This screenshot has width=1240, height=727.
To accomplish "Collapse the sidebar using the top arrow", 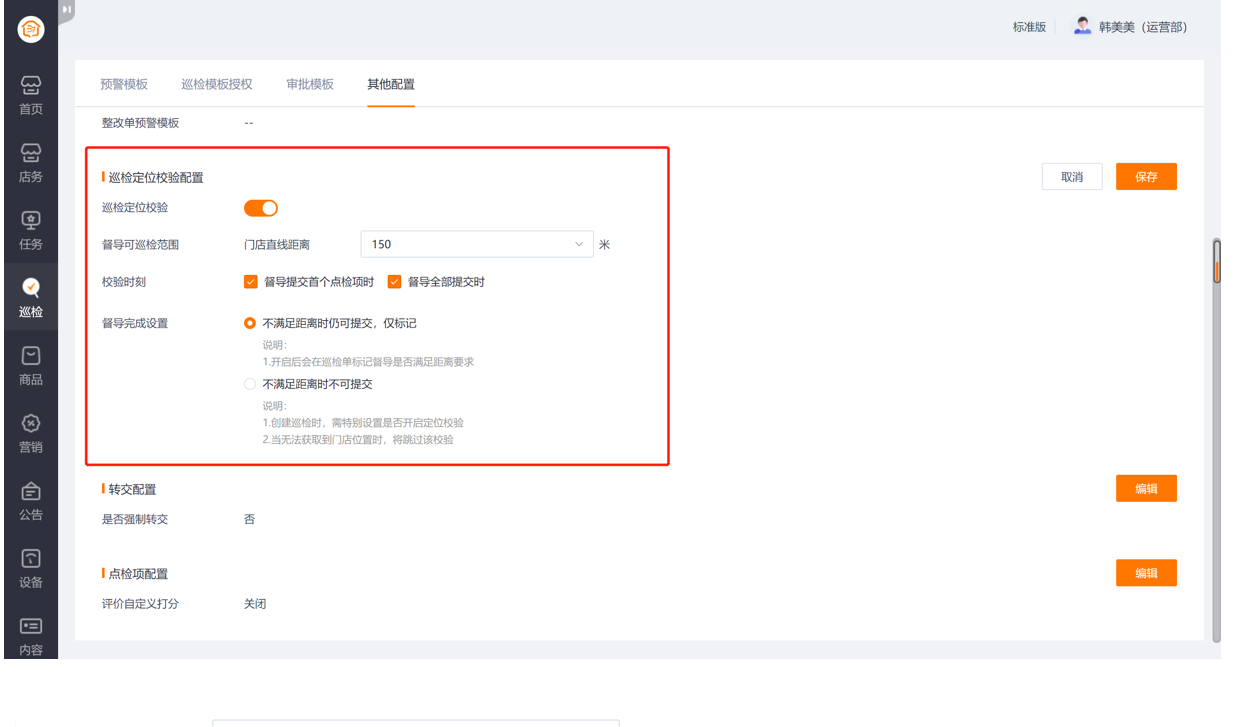I will click(x=66, y=10).
